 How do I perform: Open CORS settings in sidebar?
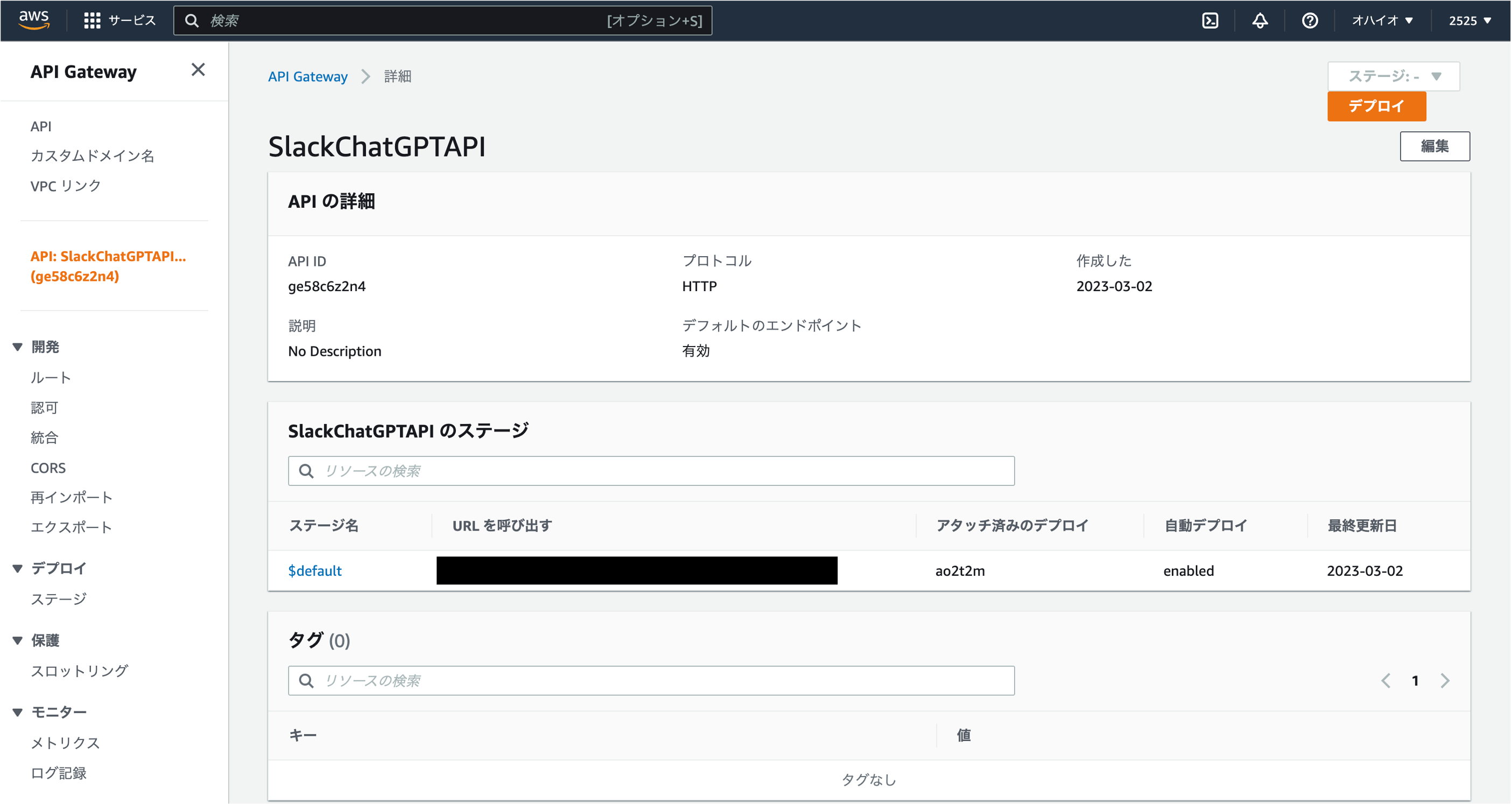point(48,468)
